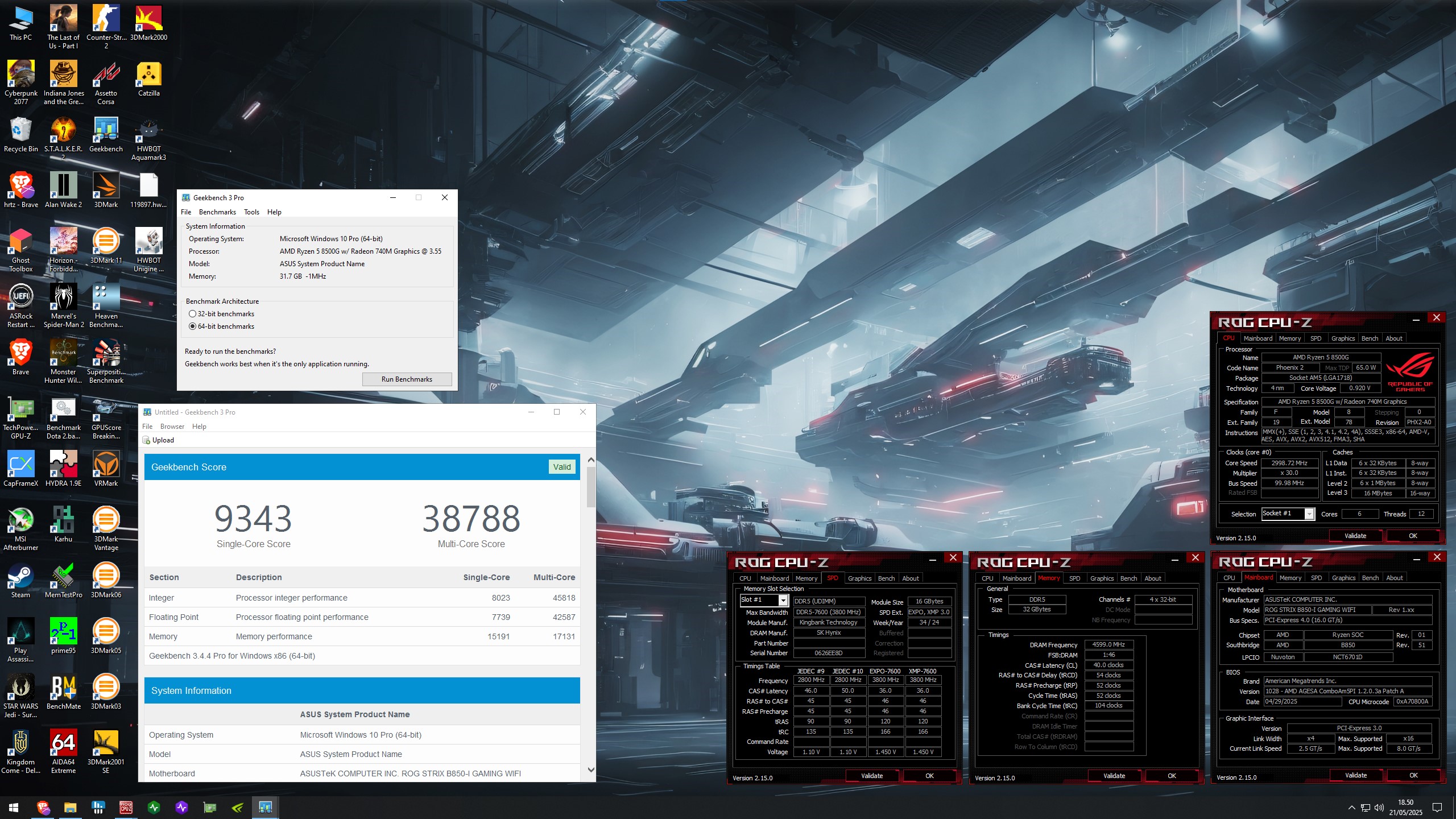The image size is (1456, 819).
Task: Click Validate in the CPU-Z CPU window
Action: [x=1355, y=536]
